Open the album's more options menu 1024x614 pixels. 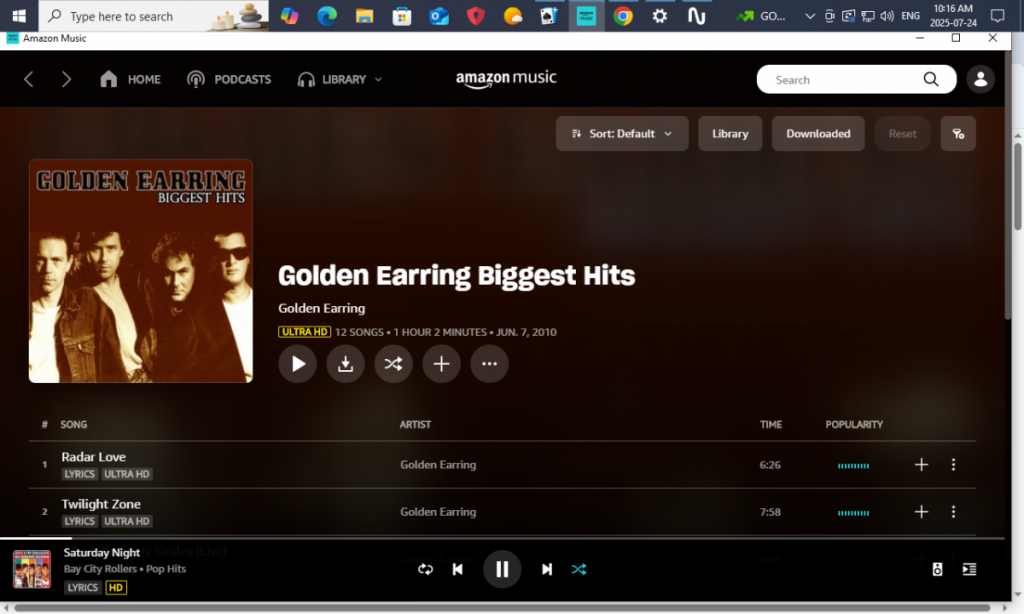[489, 364]
